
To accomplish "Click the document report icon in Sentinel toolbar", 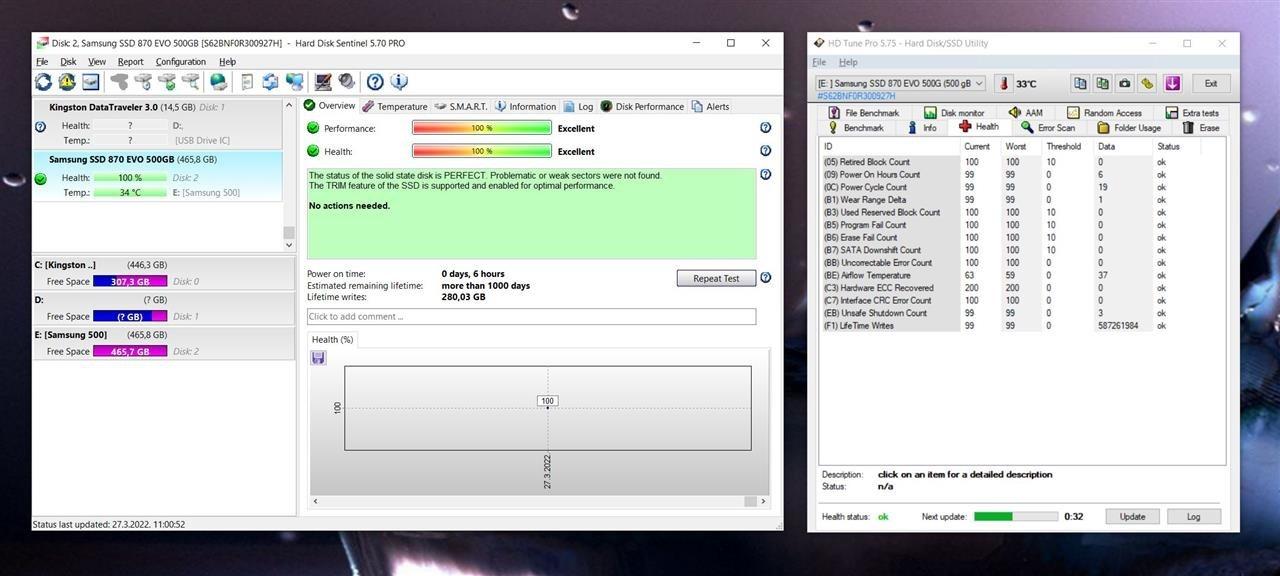I will pos(247,82).
